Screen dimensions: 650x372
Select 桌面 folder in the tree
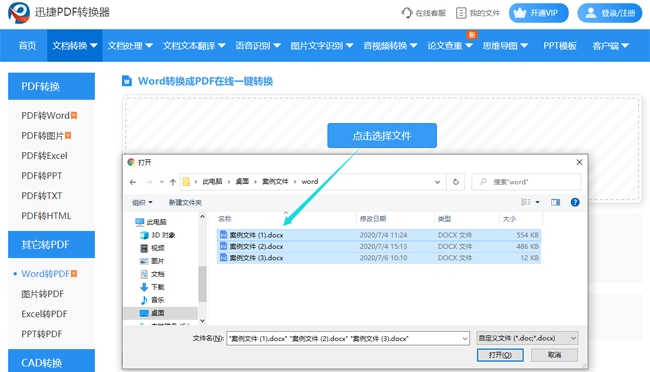pyautogui.click(x=152, y=313)
